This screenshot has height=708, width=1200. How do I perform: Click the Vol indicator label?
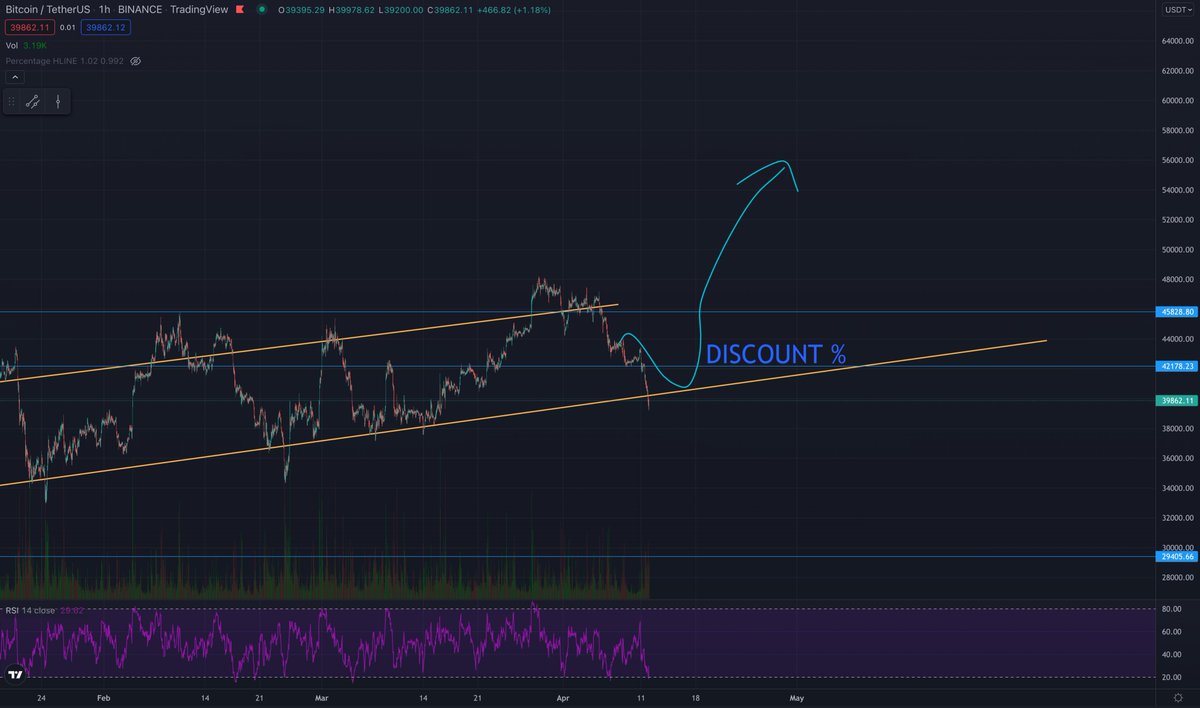tap(12, 45)
